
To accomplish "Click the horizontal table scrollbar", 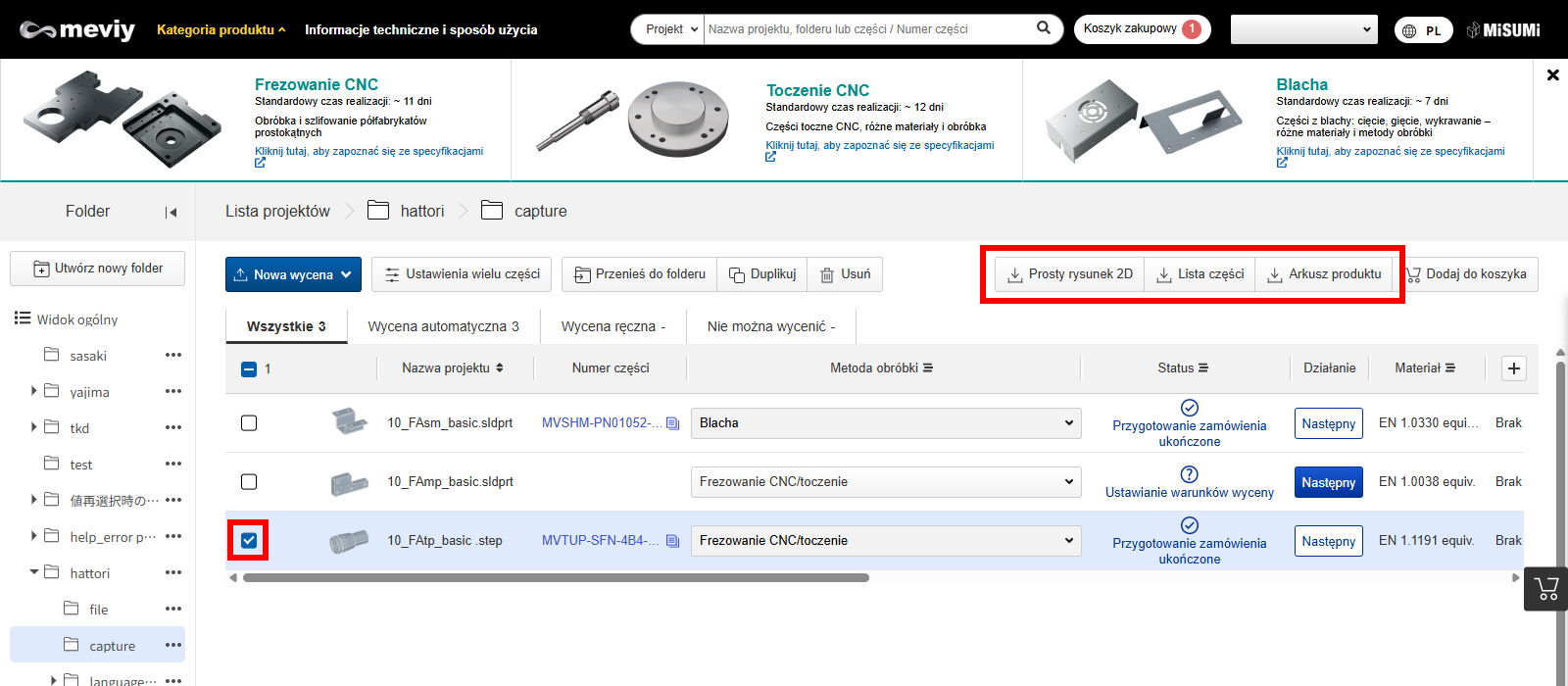I will pos(556,578).
